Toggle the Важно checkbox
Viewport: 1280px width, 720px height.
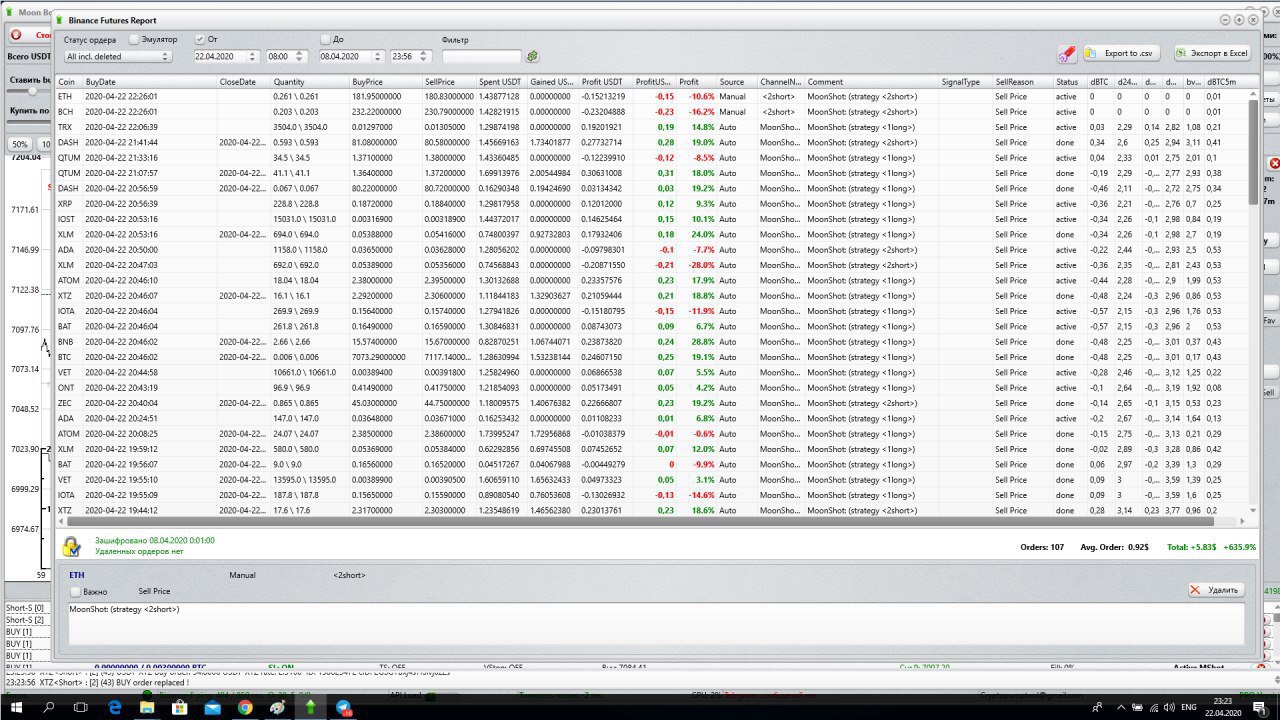point(75,592)
